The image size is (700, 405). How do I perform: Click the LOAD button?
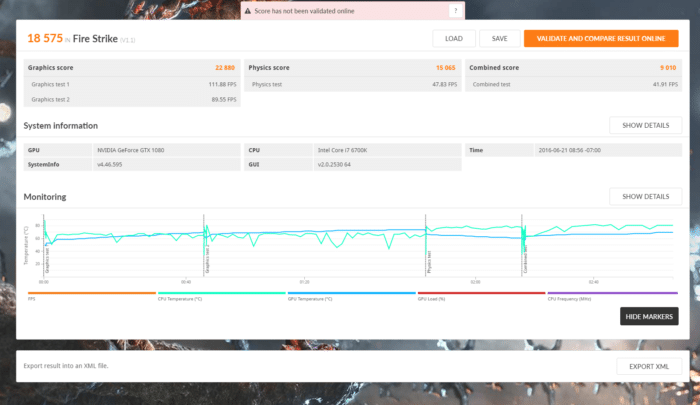point(454,38)
